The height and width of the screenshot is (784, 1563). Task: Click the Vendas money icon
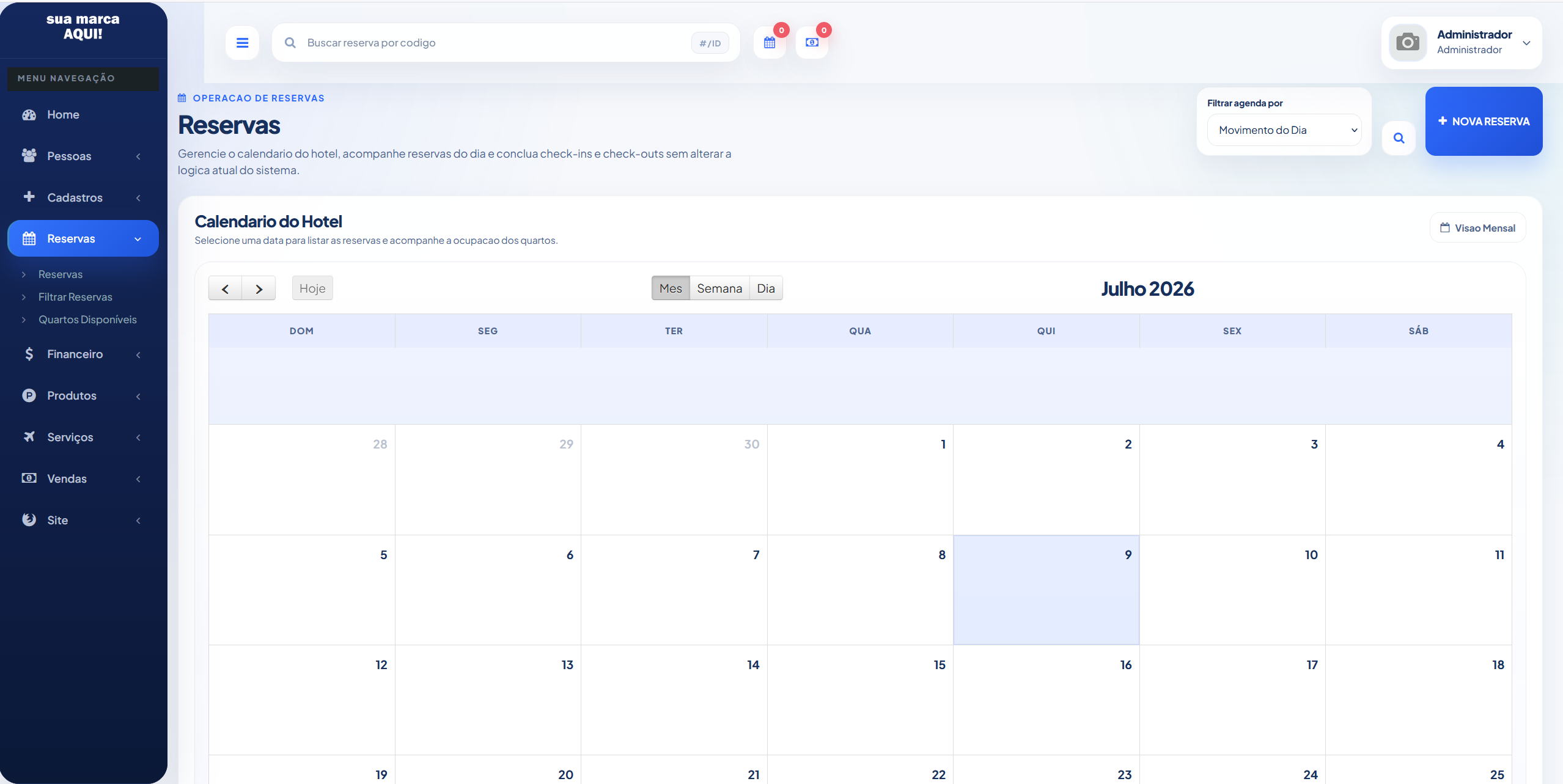click(29, 478)
